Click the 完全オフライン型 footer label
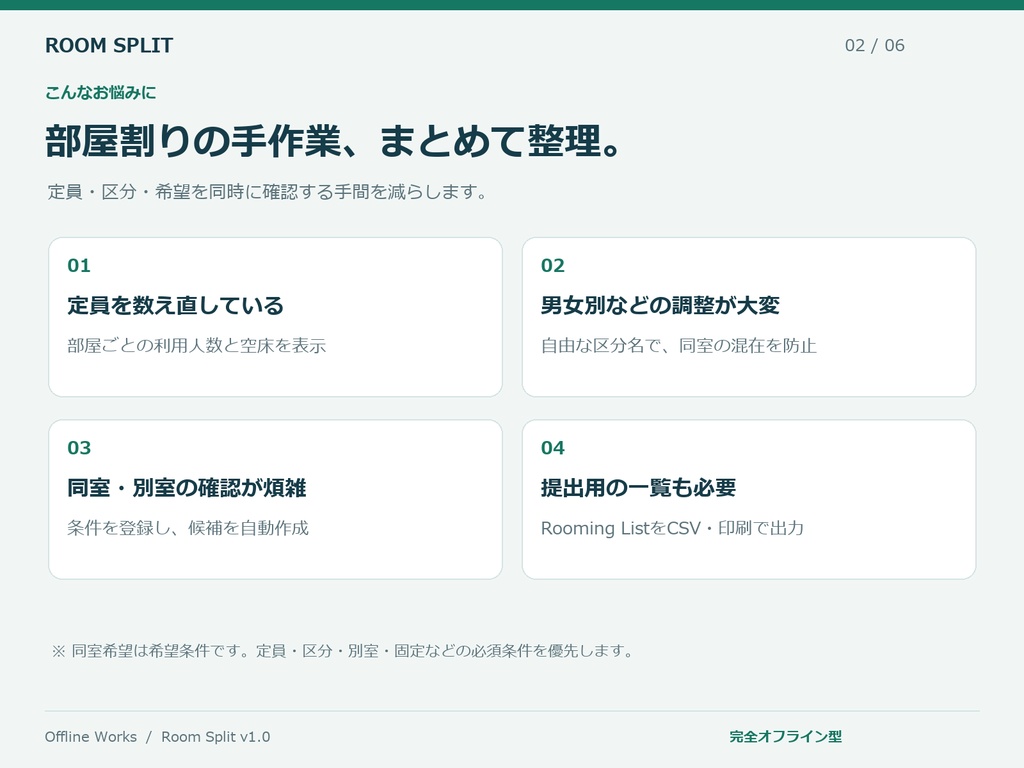This screenshot has height=768, width=1024. 786,737
